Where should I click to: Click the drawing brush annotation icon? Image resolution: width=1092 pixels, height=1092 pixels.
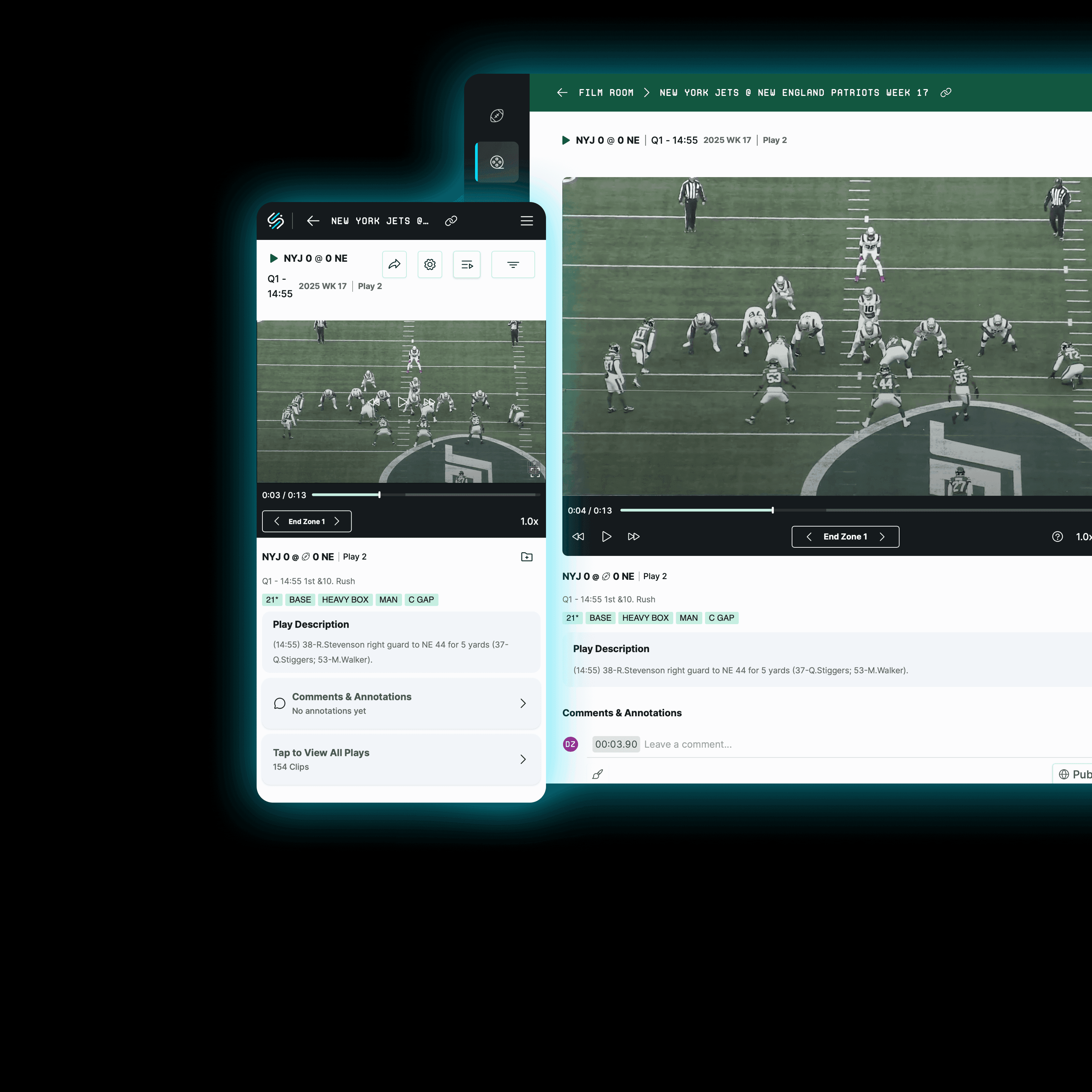pos(598,774)
